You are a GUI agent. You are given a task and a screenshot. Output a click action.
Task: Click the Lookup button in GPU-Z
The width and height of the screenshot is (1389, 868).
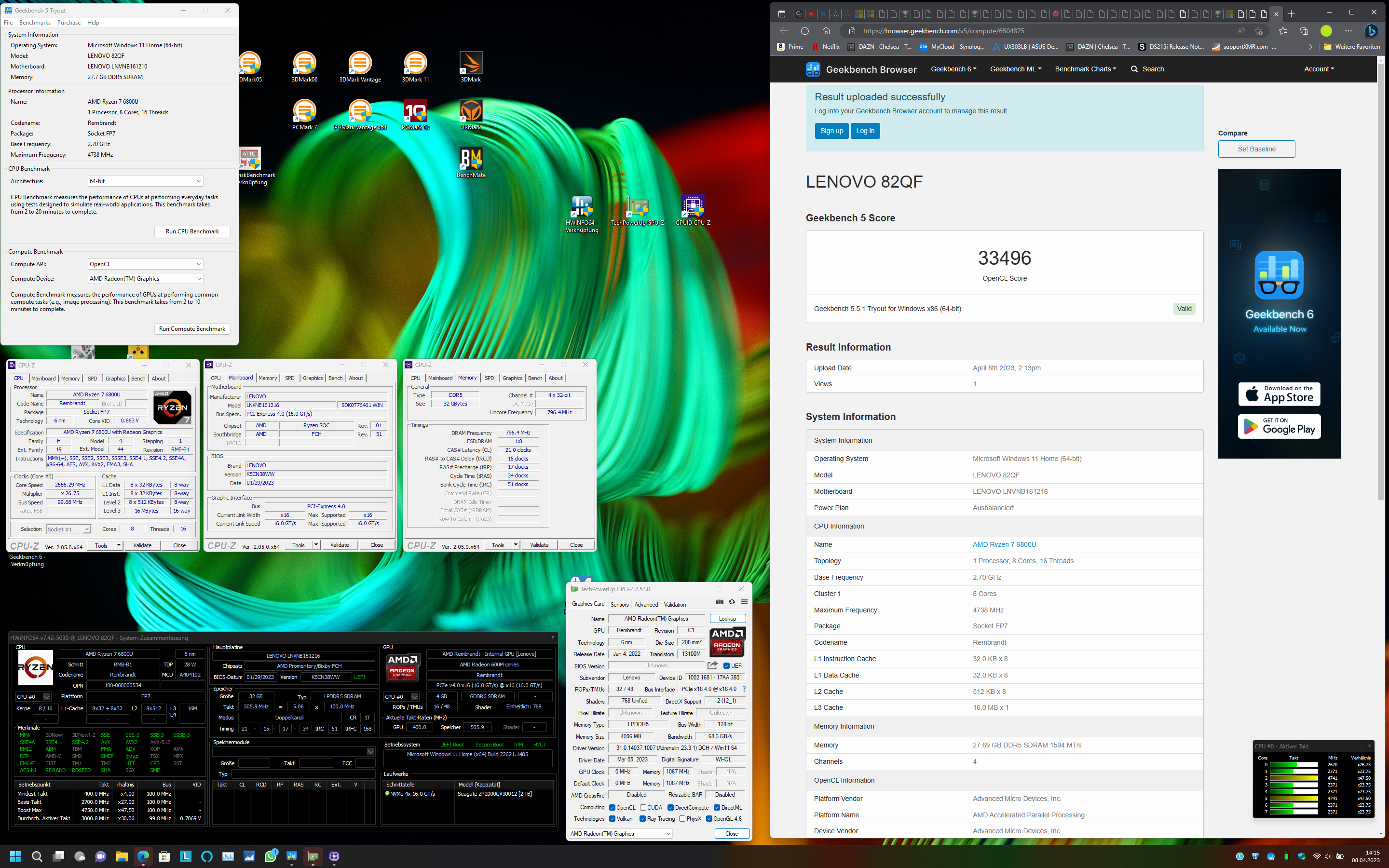pyautogui.click(x=727, y=619)
